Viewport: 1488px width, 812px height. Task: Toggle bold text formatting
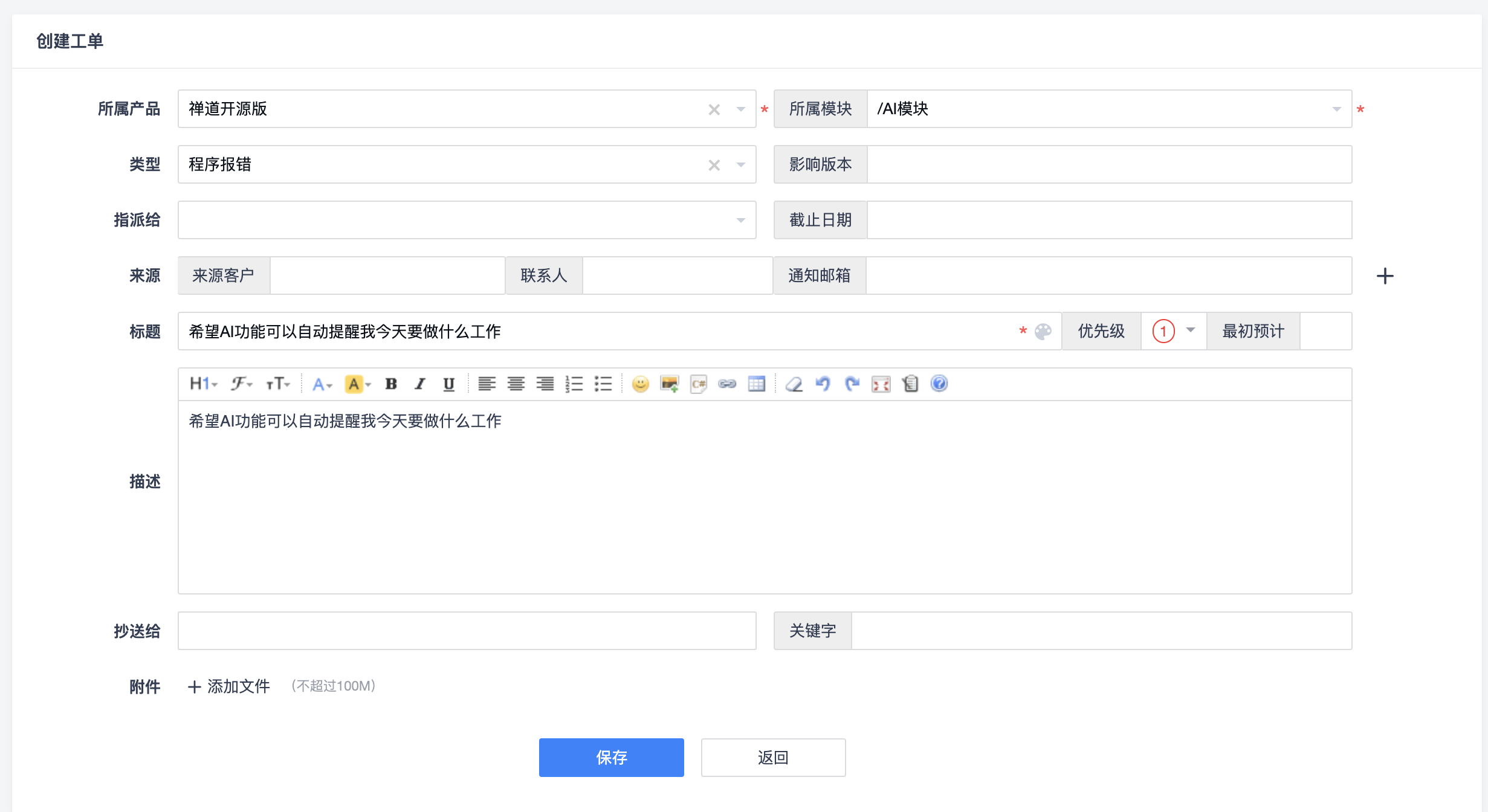(391, 384)
